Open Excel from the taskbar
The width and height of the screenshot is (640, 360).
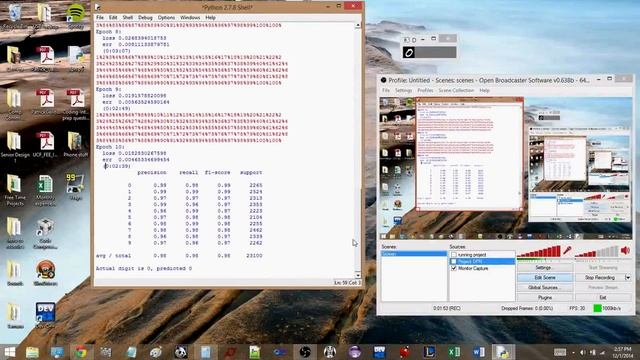click(x=453, y=352)
